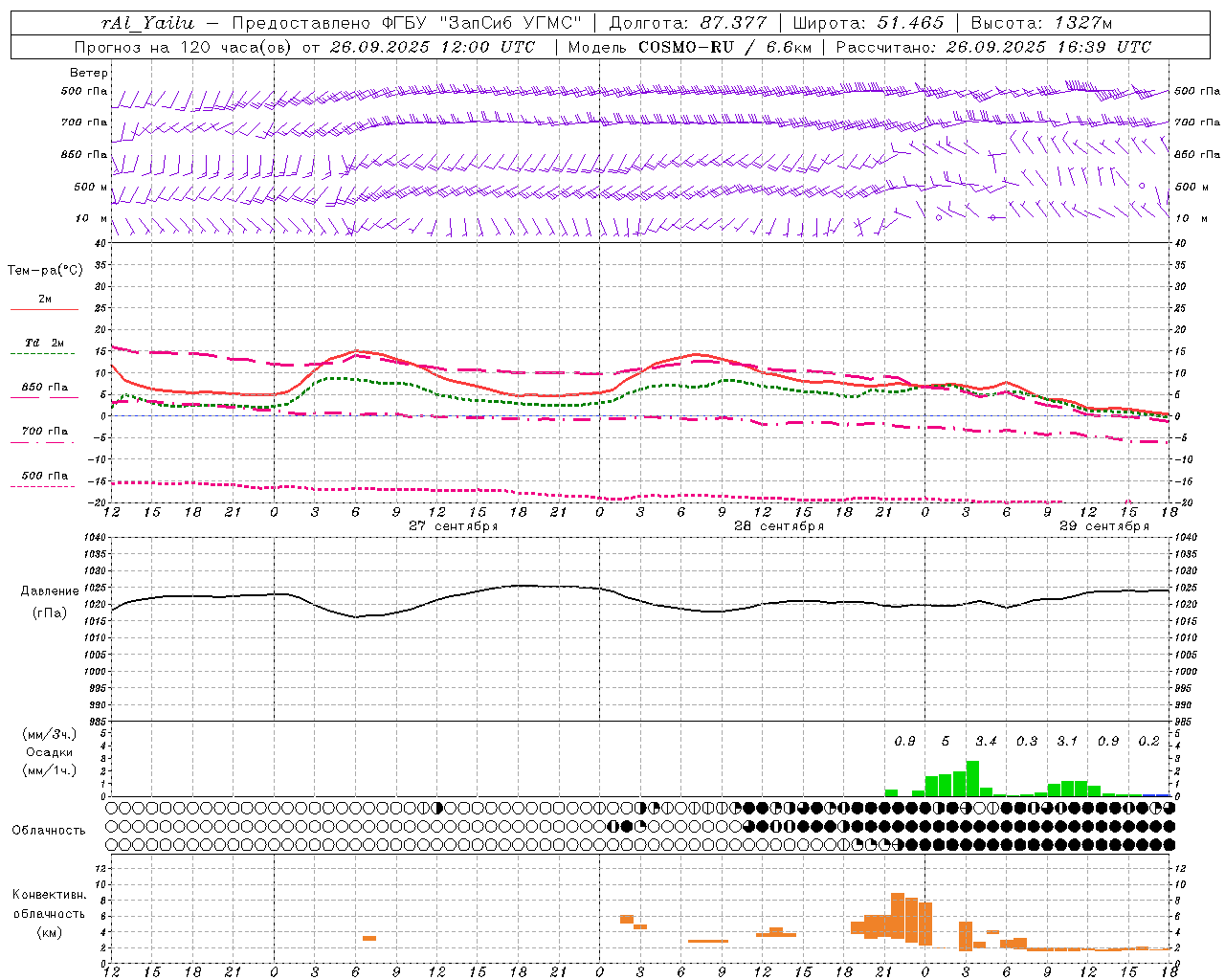1225x980 pixels.
Task: Click the tallest orange convective cloud bar
Action: 898,917
